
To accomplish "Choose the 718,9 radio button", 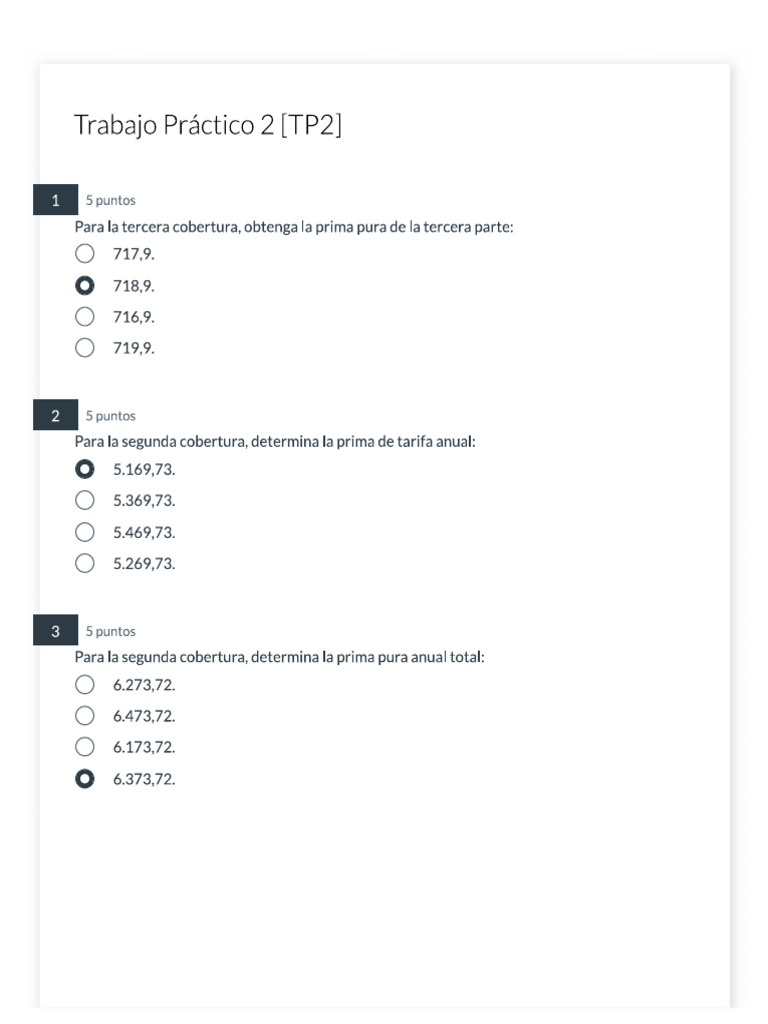I will click(85, 286).
